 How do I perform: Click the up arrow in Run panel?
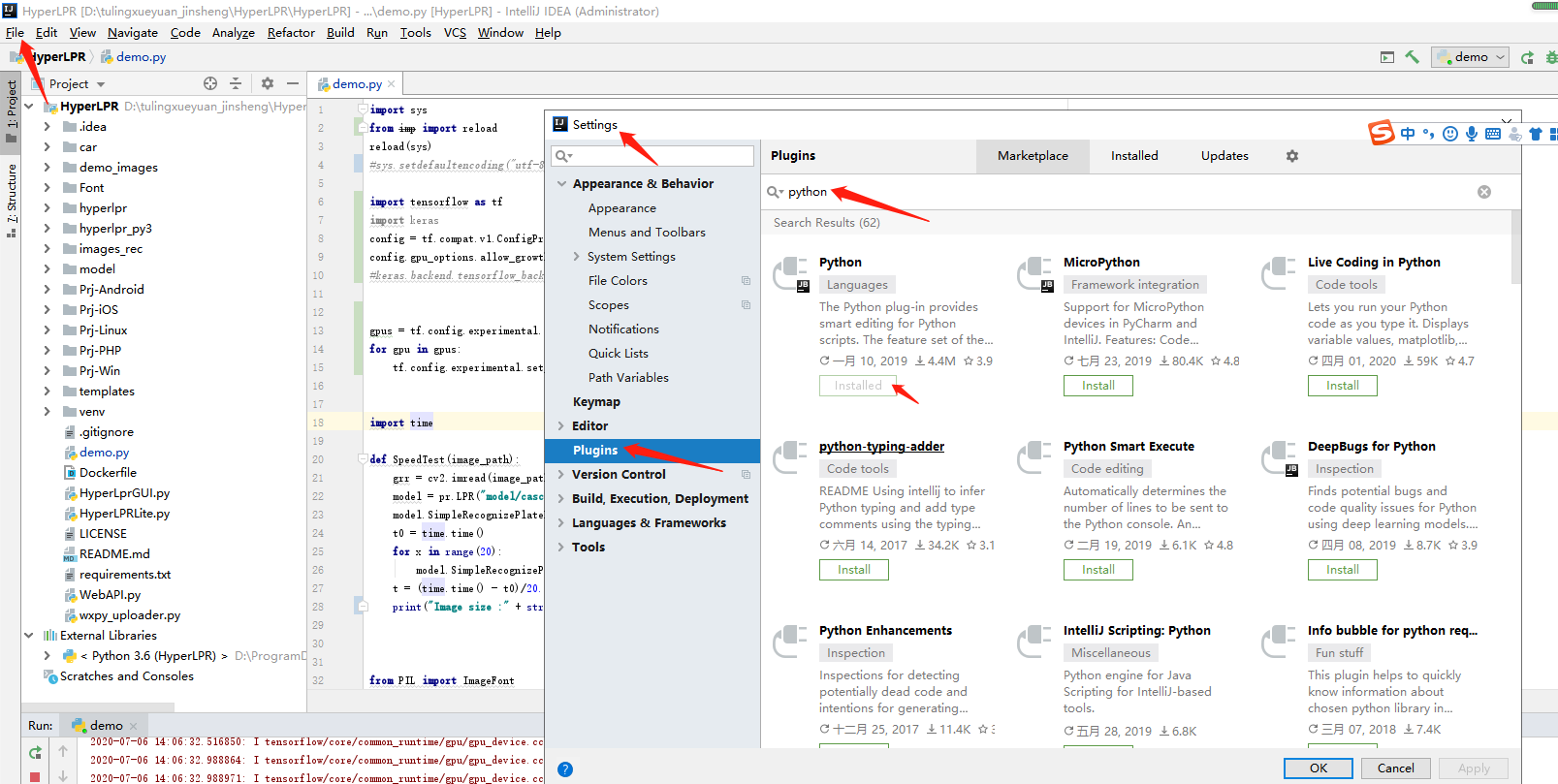[x=63, y=751]
